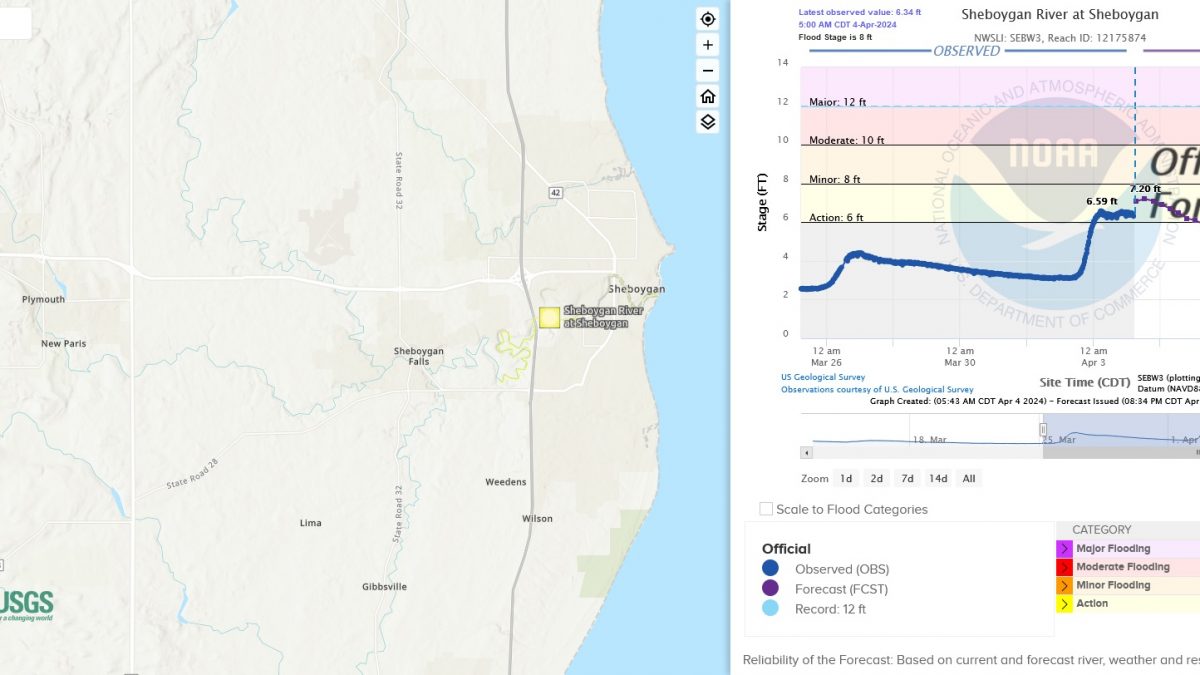Click the range navigator left handle
The width and height of the screenshot is (1200, 675).
coord(1043,429)
